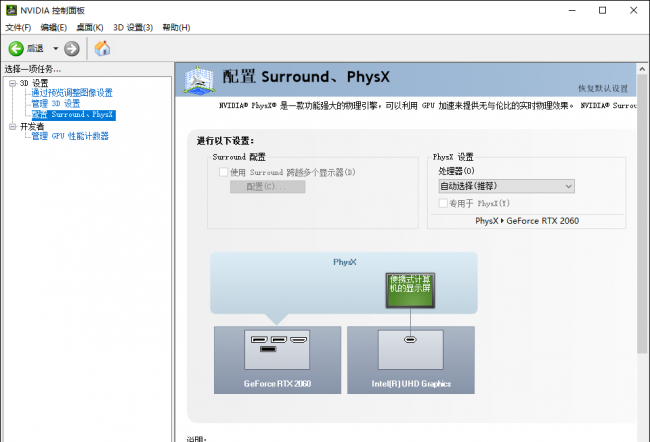Click the NVIDIA logo in title bar
650x442 pixels.
tap(11, 10)
